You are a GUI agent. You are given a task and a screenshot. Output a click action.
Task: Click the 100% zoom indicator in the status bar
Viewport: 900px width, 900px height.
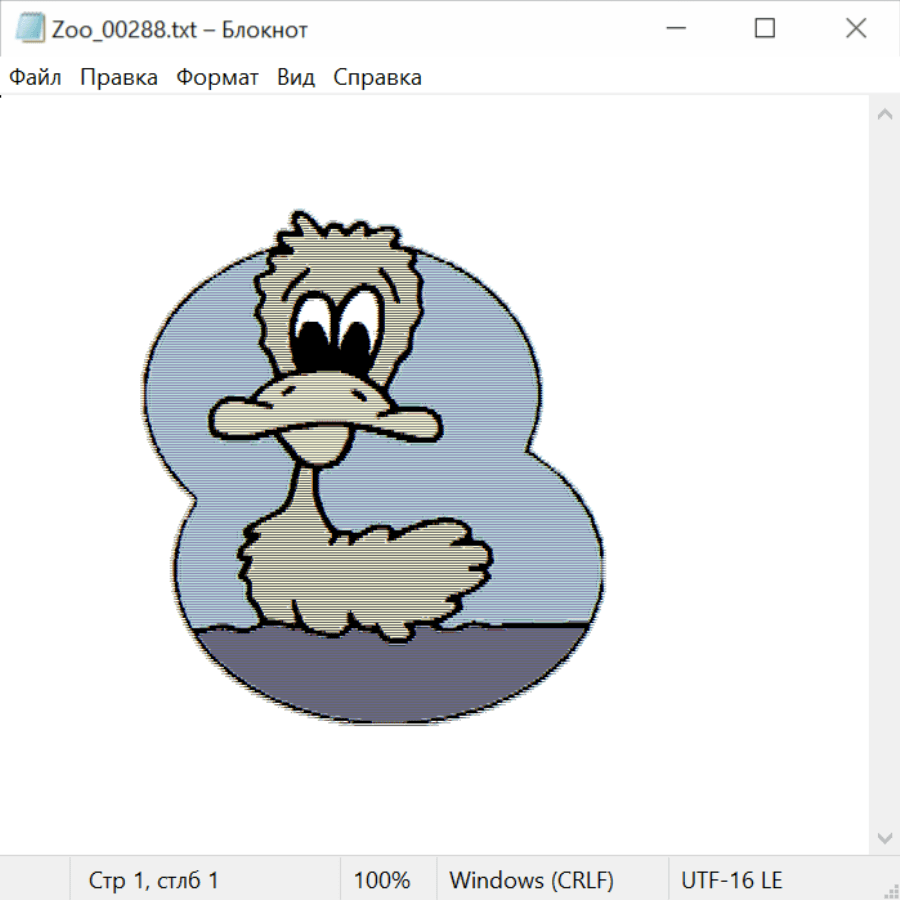(x=382, y=881)
